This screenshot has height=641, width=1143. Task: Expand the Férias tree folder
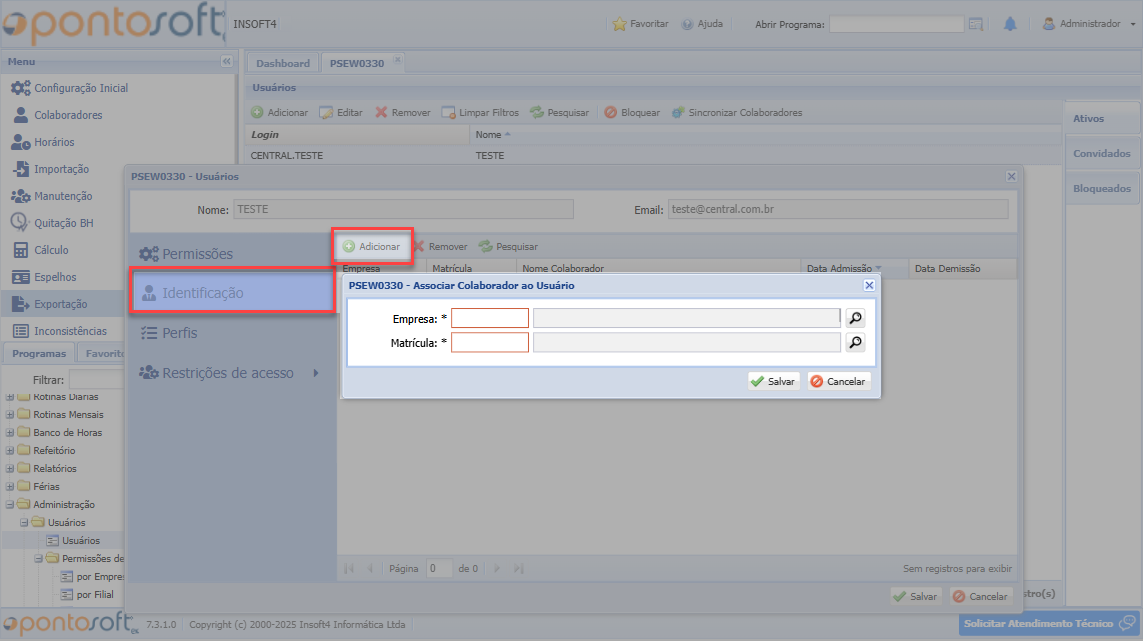pos(11,487)
